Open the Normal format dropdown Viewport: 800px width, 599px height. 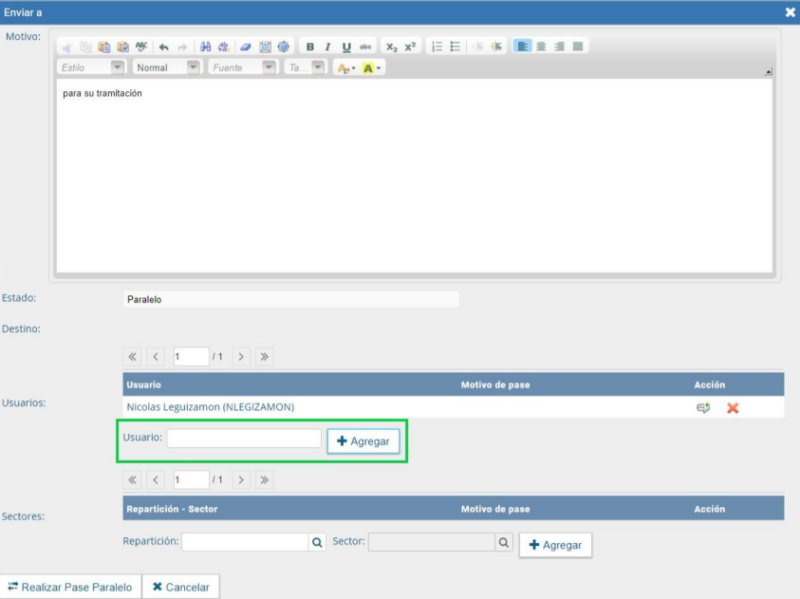(x=193, y=68)
